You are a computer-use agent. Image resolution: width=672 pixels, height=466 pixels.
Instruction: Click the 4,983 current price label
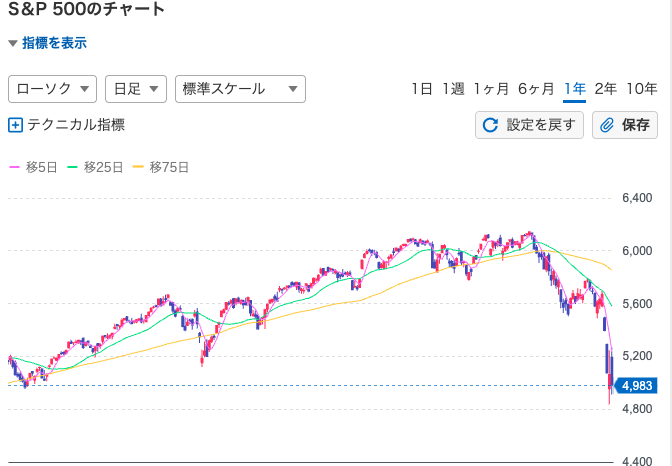point(637,386)
